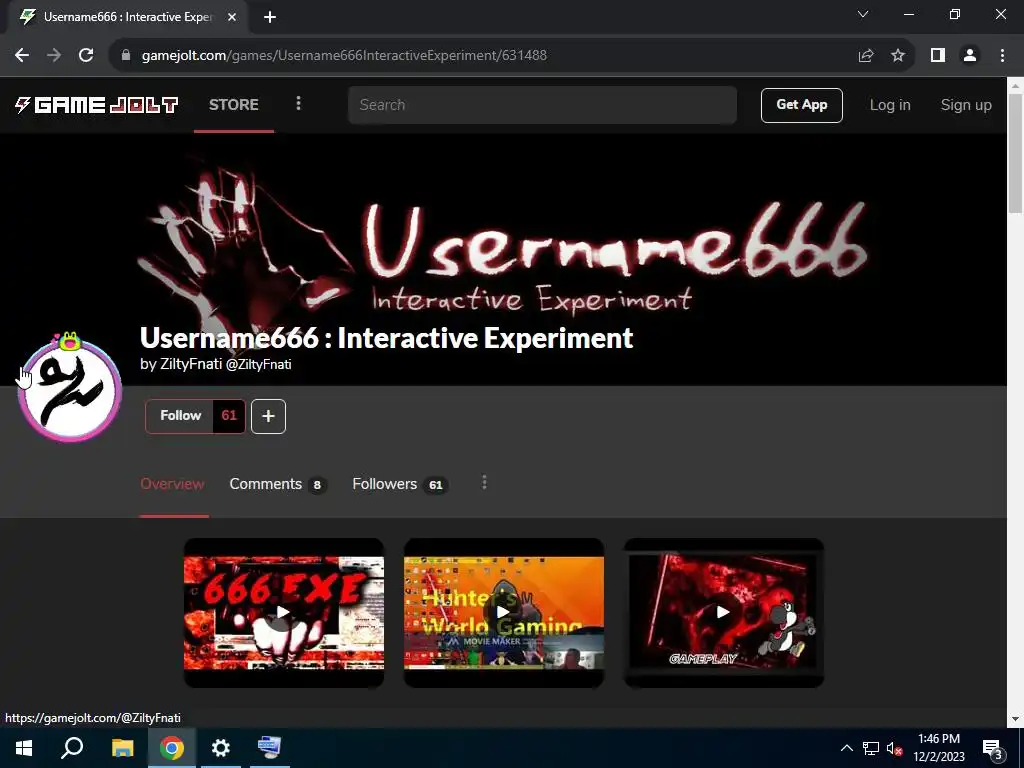Click the Sign up link
The image size is (1024, 768).
coord(966,105)
